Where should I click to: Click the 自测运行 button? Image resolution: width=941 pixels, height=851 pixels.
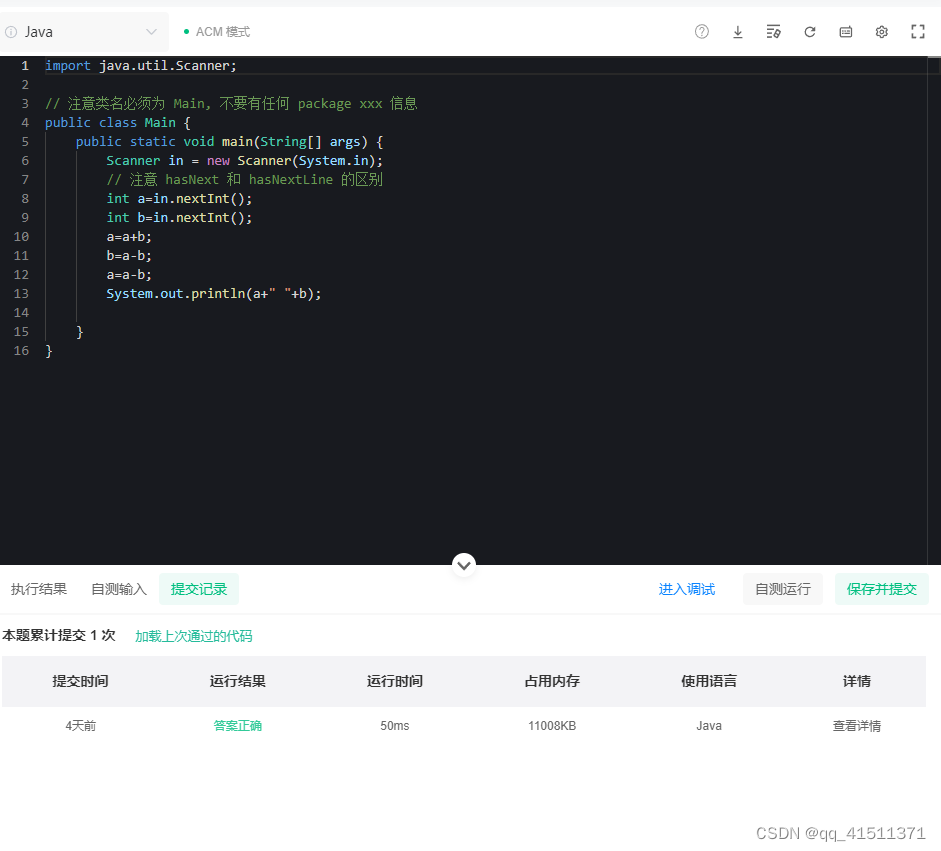[783, 589]
